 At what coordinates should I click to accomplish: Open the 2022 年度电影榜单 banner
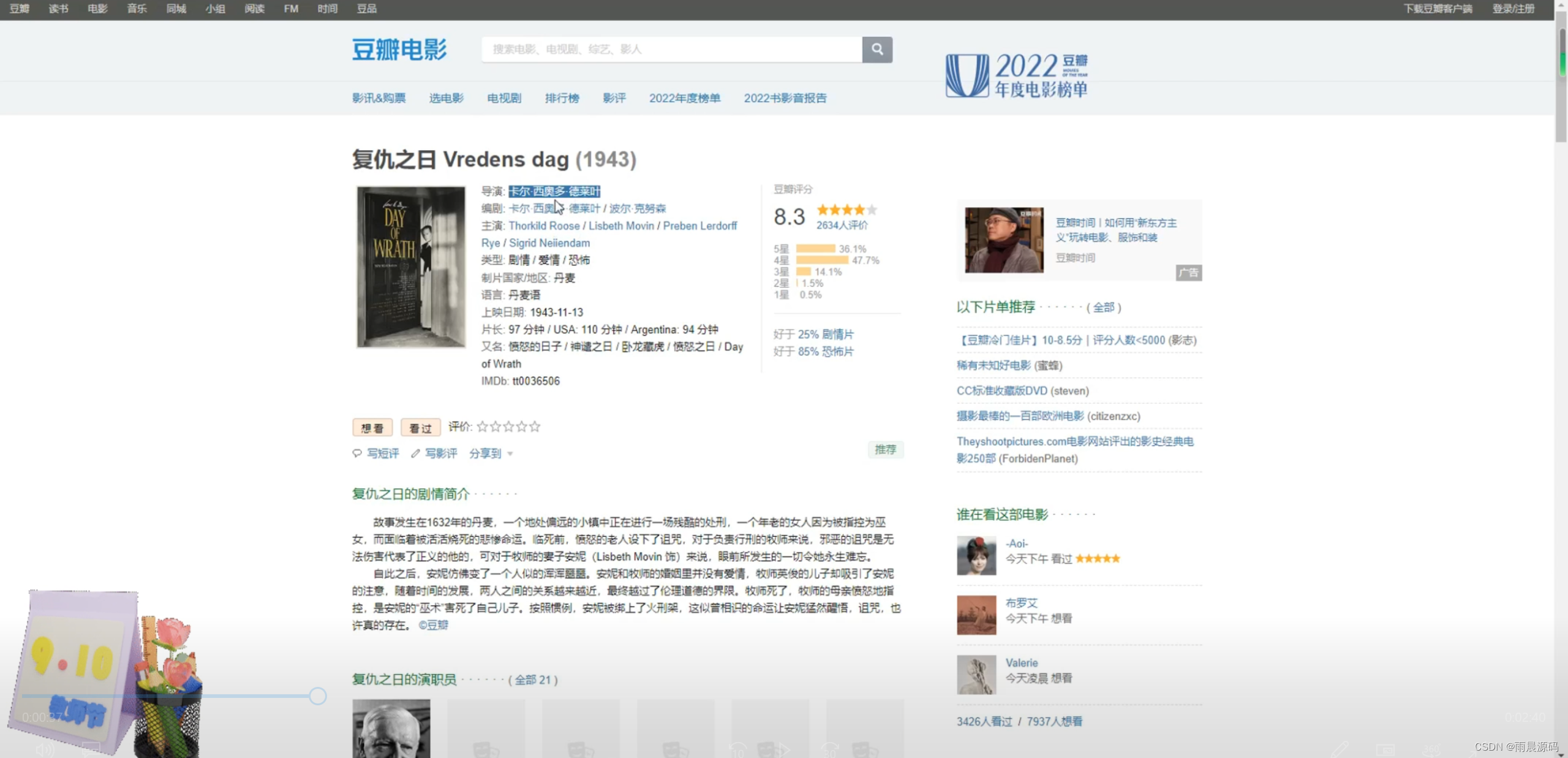pos(1017,75)
